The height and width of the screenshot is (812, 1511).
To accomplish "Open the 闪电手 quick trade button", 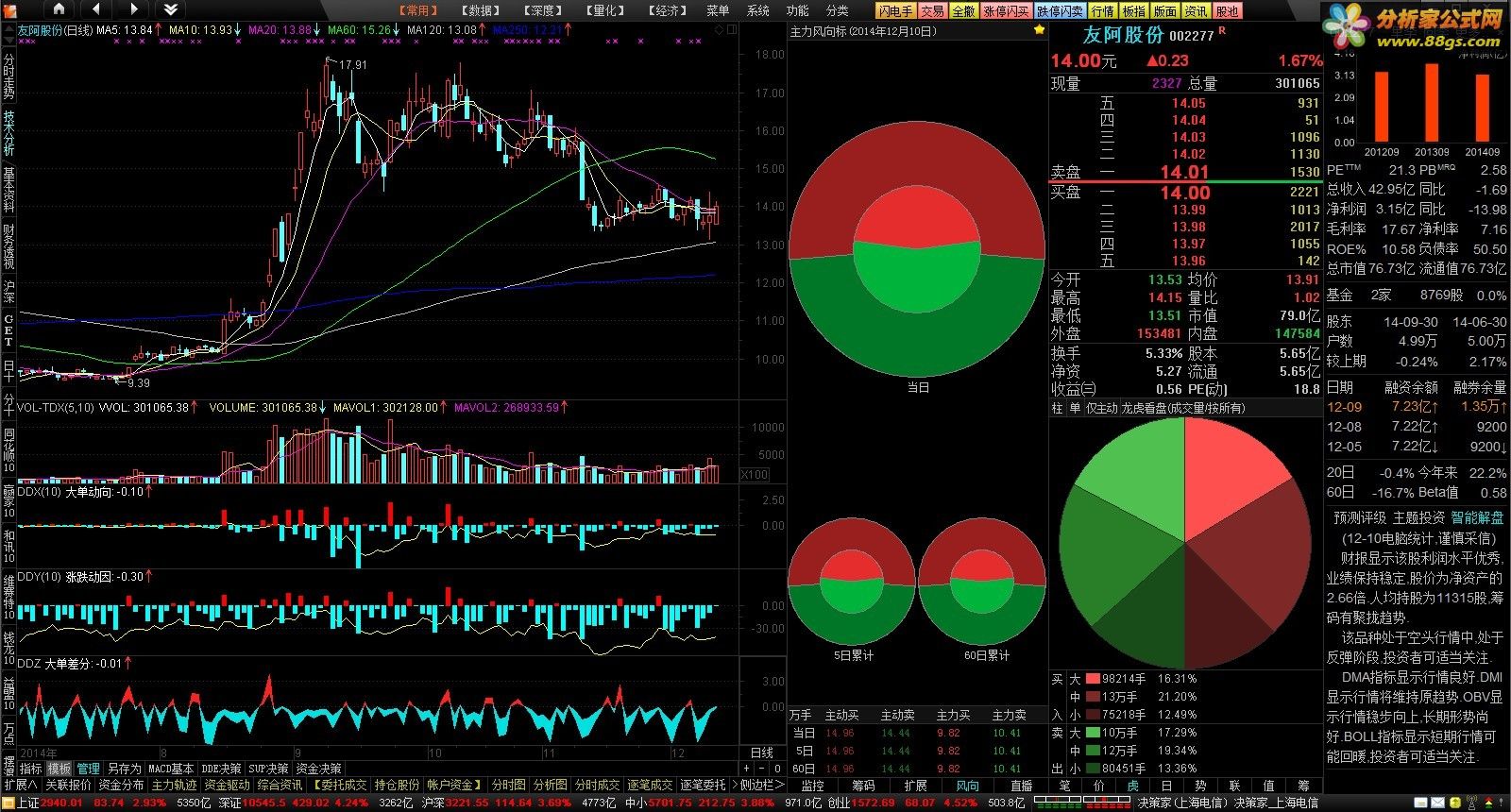I will point(895,11).
